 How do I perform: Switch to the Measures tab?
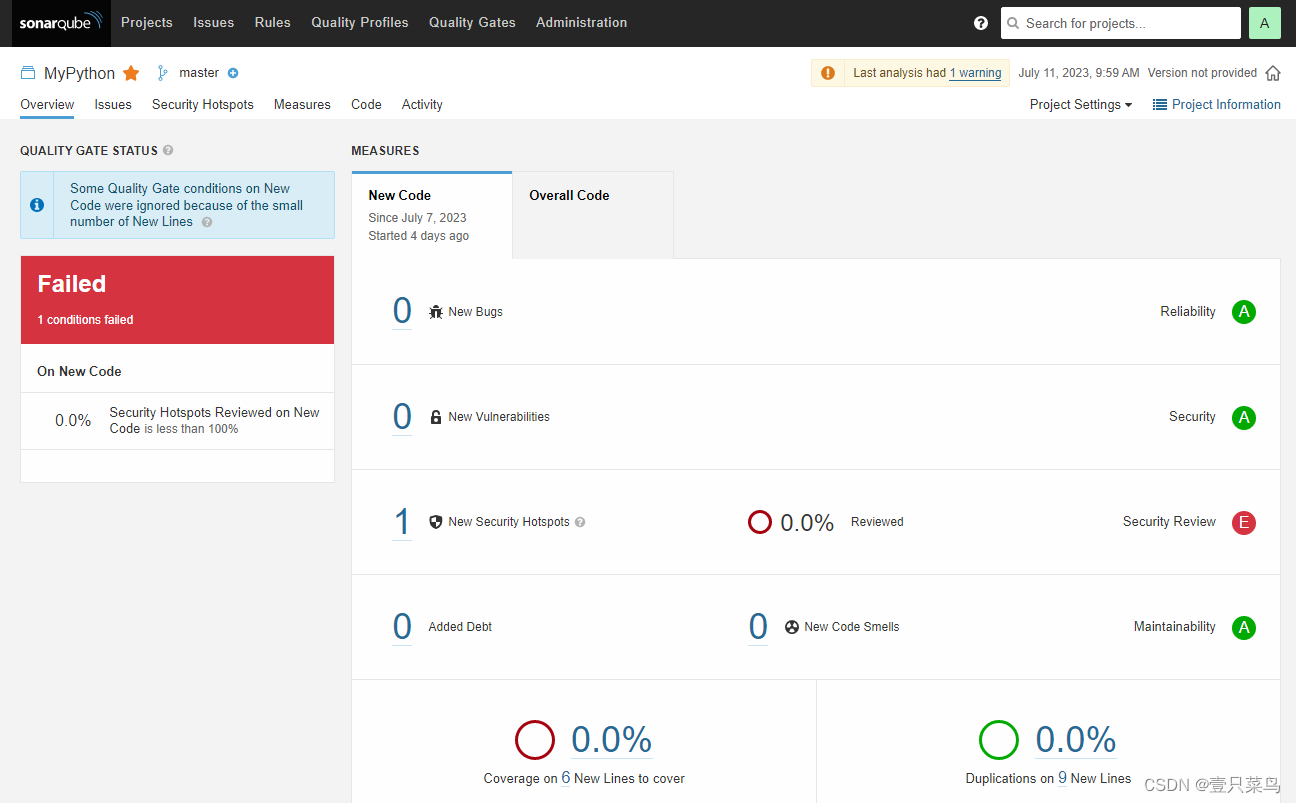(x=302, y=104)
